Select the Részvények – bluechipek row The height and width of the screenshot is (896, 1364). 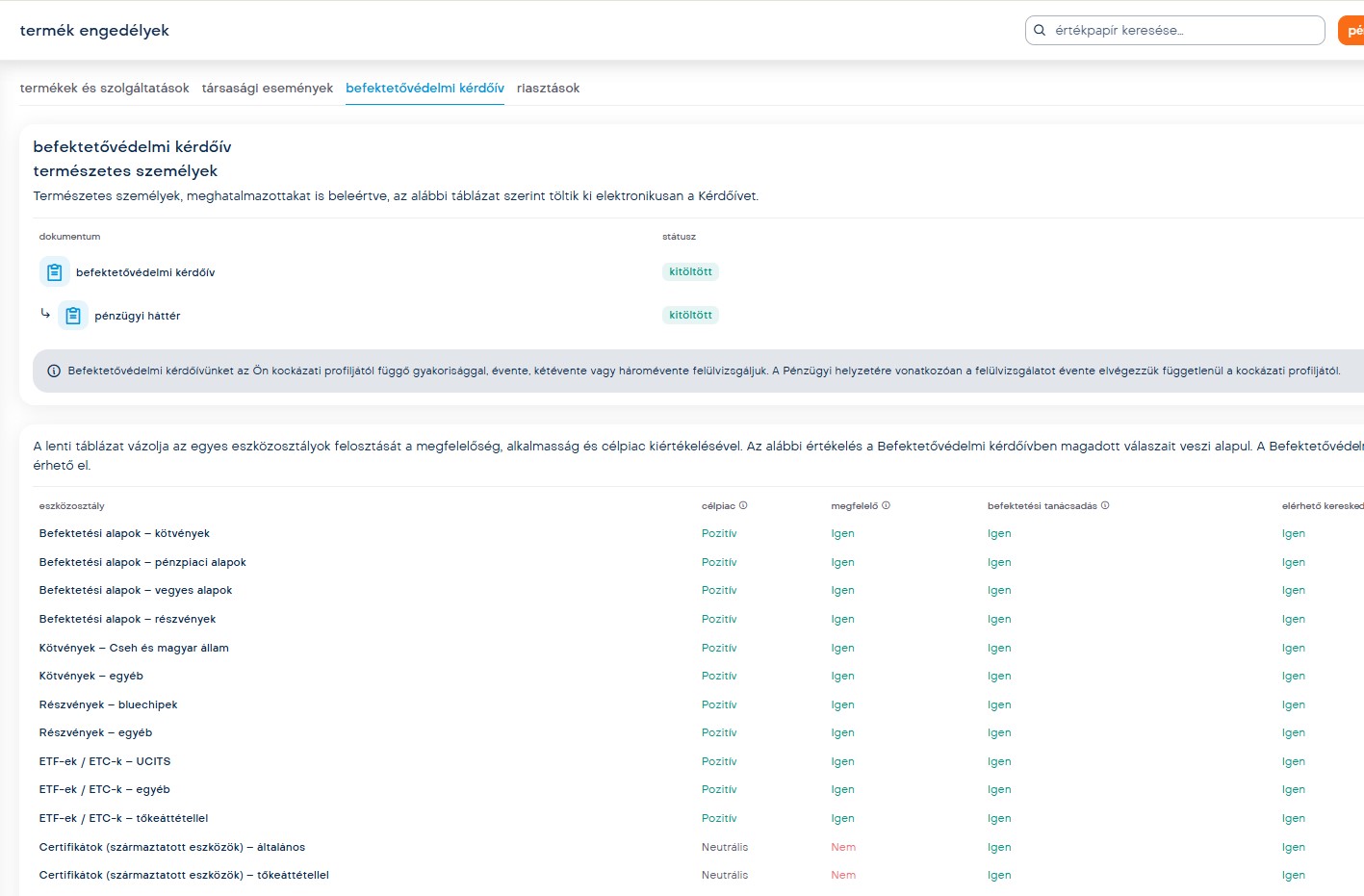108,705
